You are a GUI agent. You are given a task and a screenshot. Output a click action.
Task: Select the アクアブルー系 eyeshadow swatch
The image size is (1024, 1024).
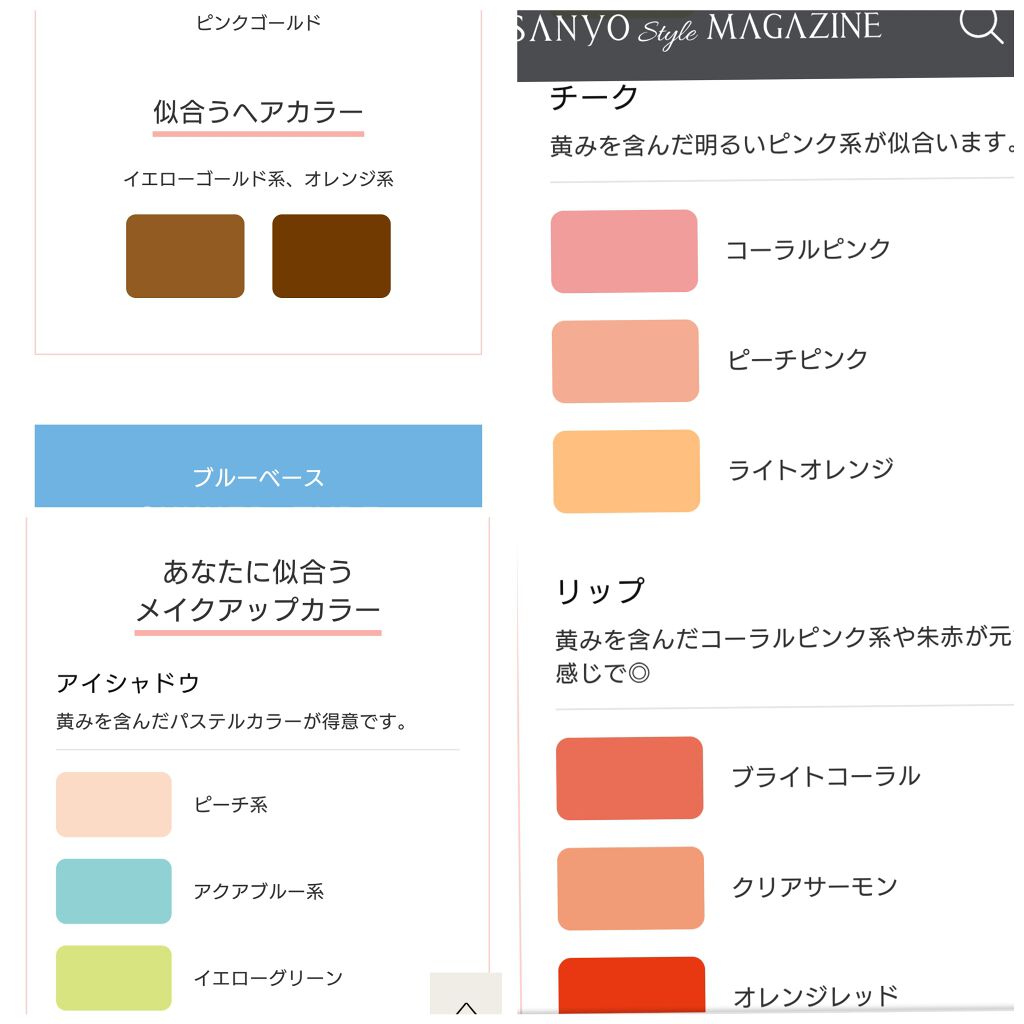(113, 891)
